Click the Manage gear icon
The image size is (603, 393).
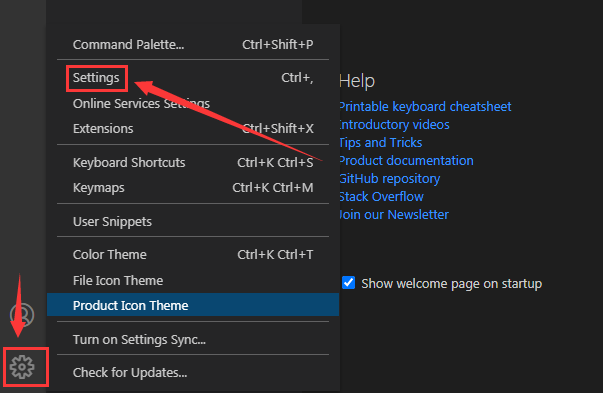pos(22,367)
